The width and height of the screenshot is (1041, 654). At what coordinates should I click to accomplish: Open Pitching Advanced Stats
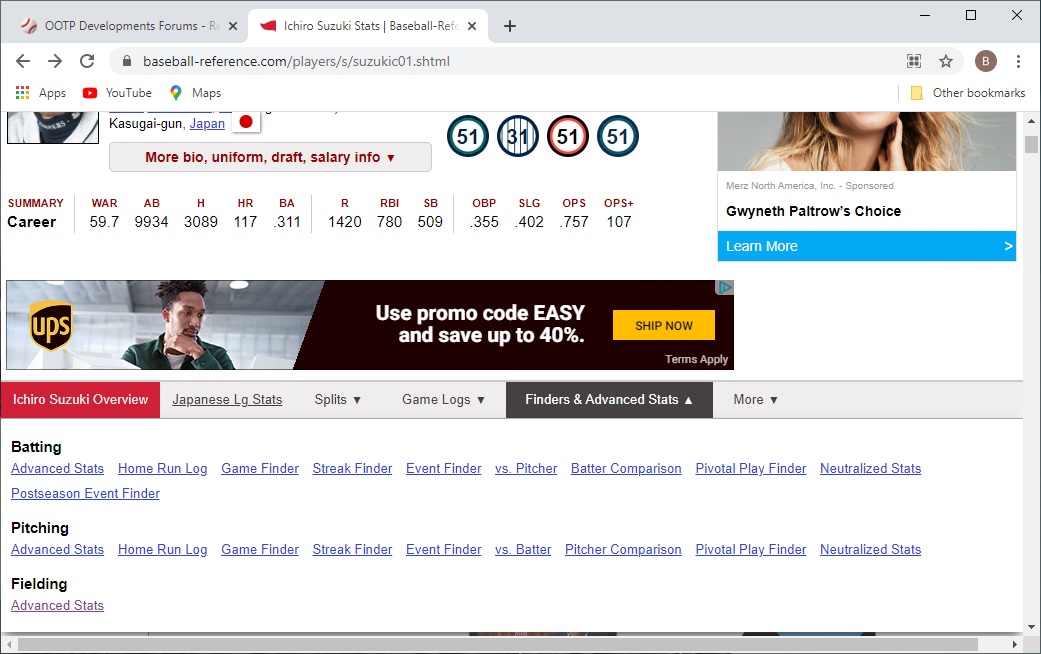(x=57, y=550)
